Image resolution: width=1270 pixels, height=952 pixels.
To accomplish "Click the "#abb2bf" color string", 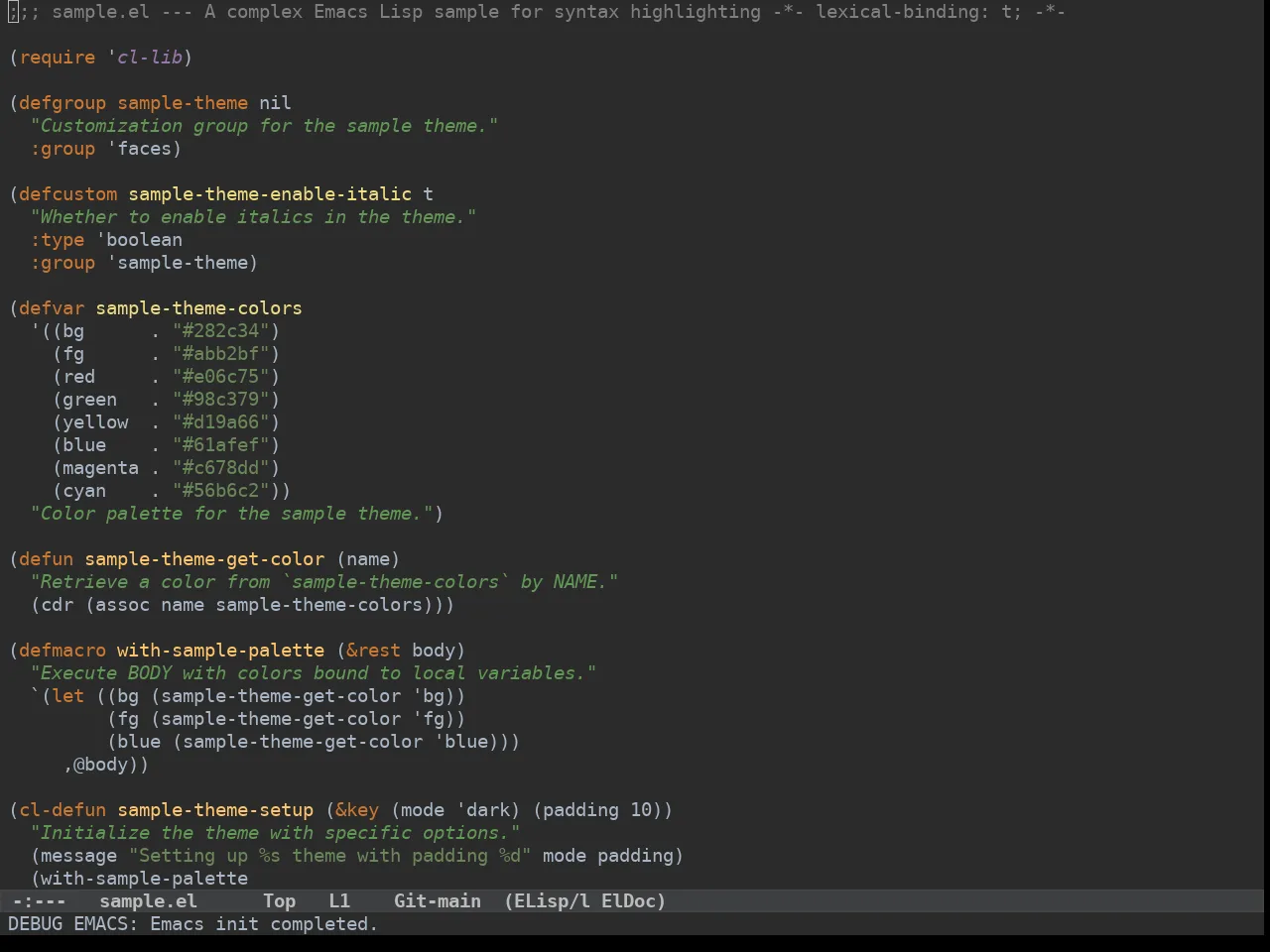I will coord(220,354).
